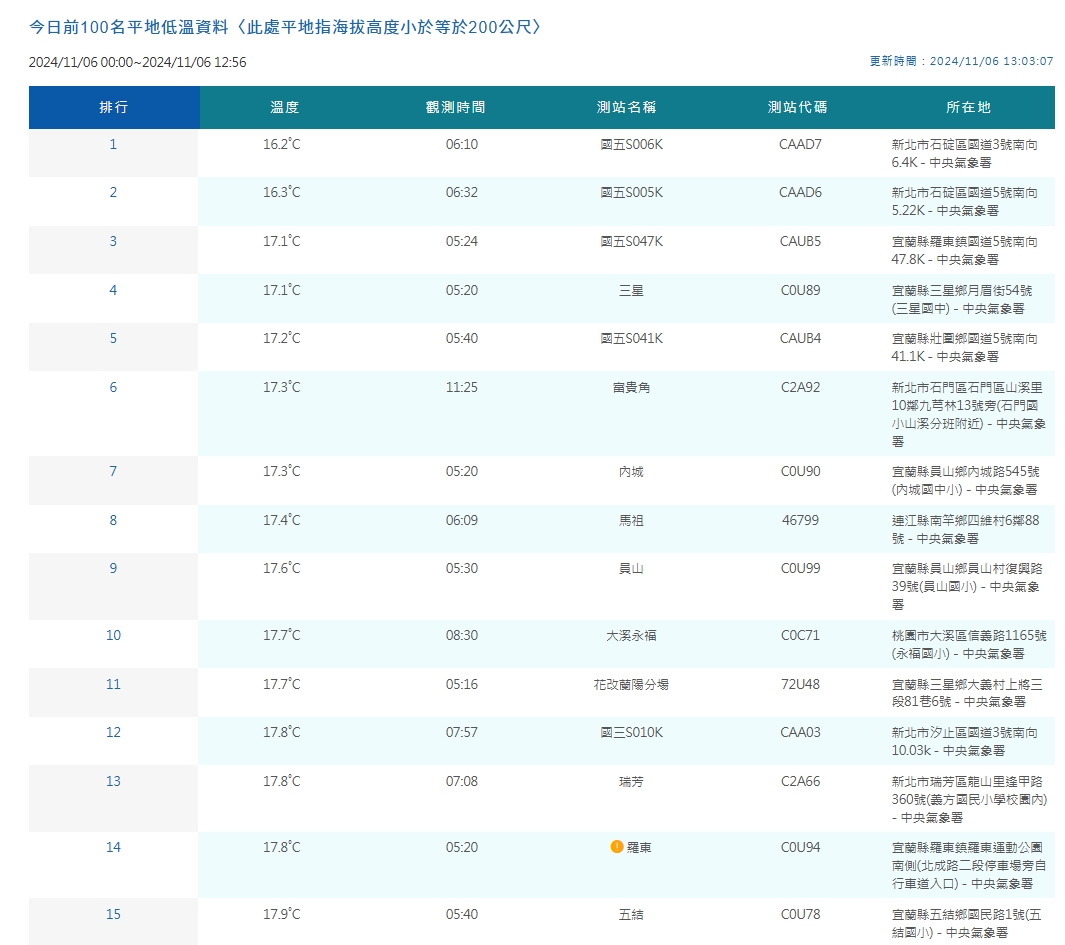Click station code 72U48
The width and height of the screenshot is (1065, 945).
coord(800,685)
